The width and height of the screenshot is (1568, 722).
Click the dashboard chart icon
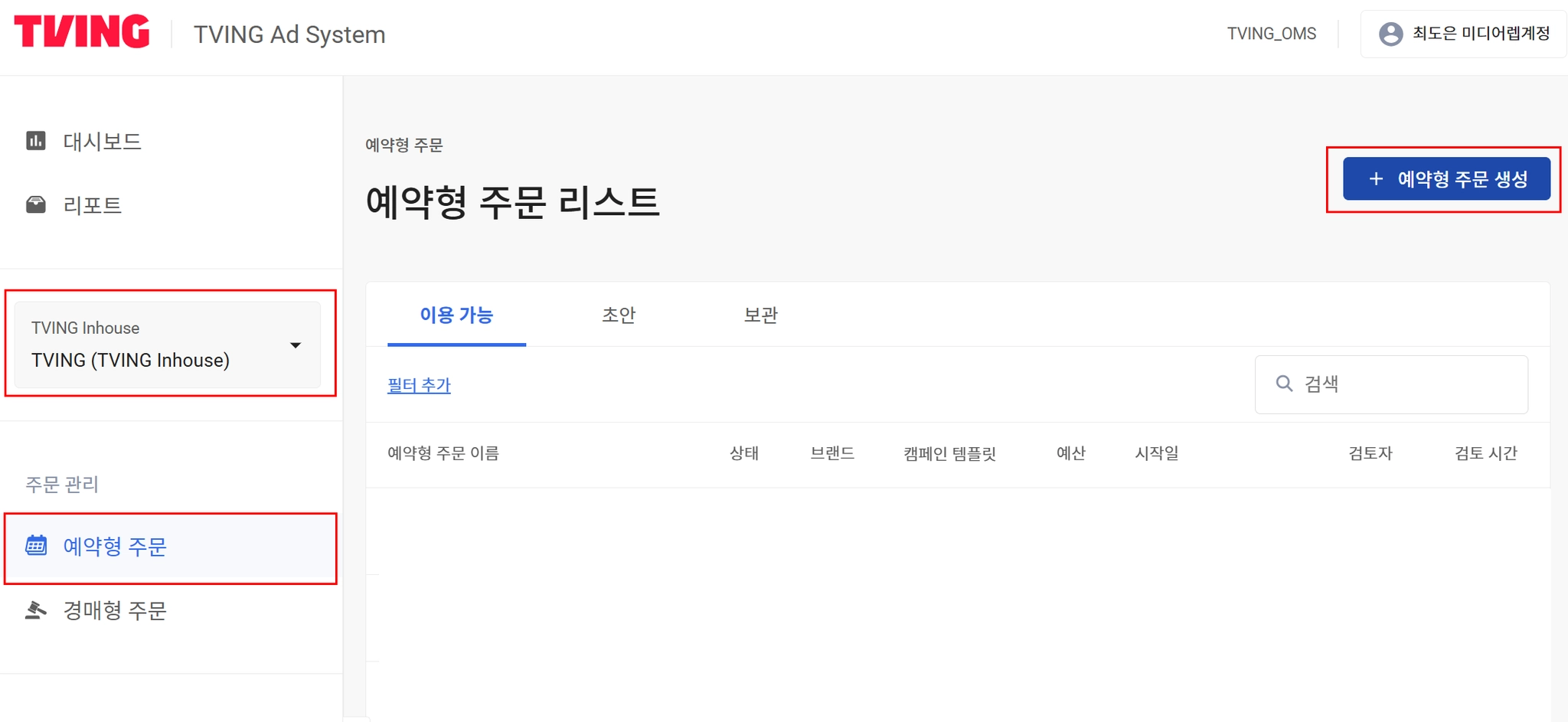[36, 141]
